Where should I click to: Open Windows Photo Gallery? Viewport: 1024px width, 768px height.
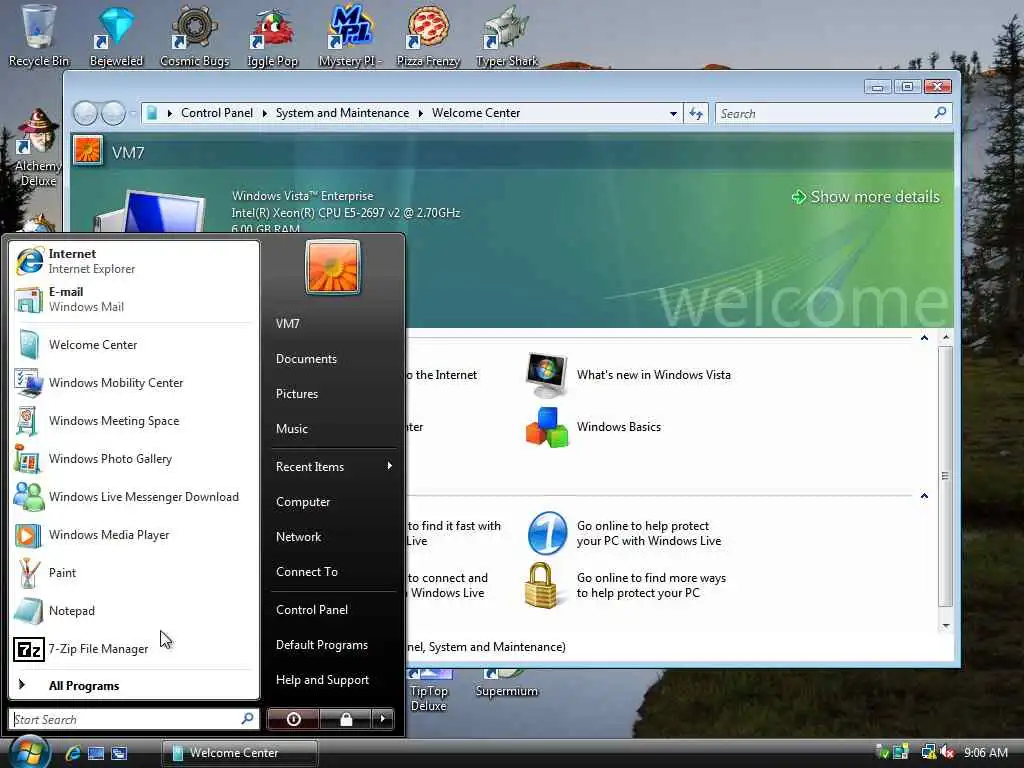click(133, 458)
